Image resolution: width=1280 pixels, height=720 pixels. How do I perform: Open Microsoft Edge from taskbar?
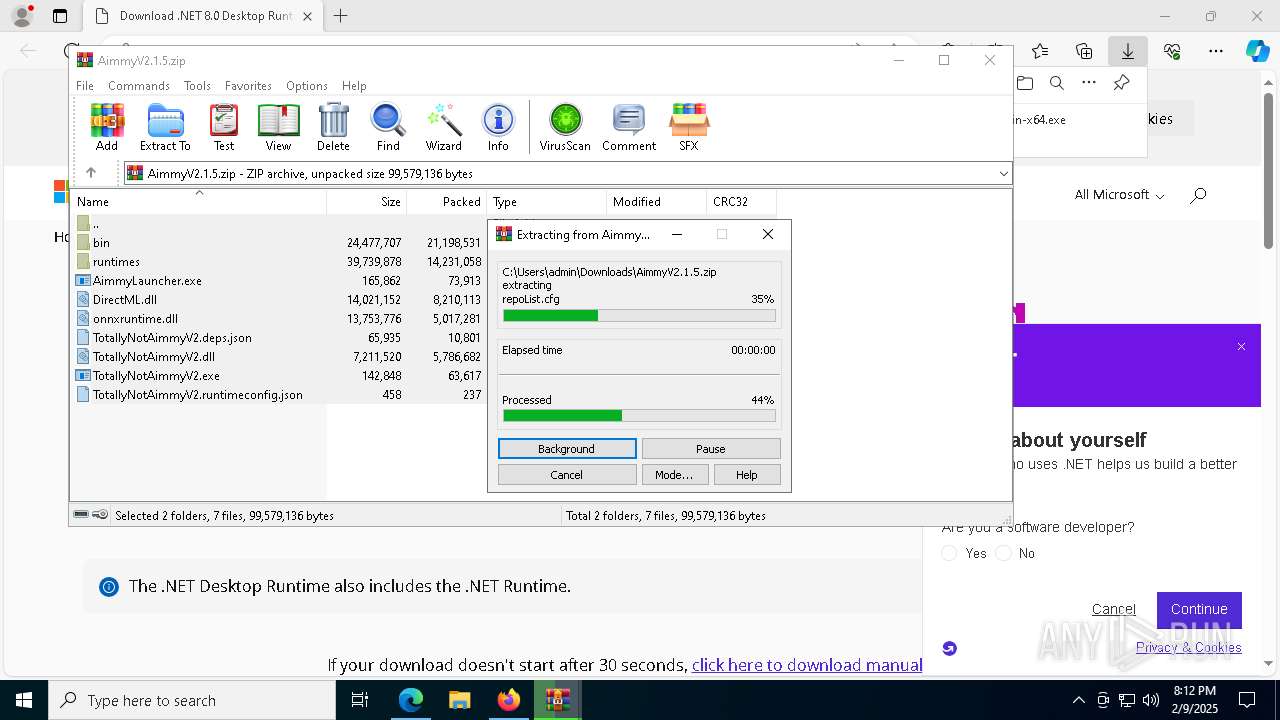click(411, 700)
